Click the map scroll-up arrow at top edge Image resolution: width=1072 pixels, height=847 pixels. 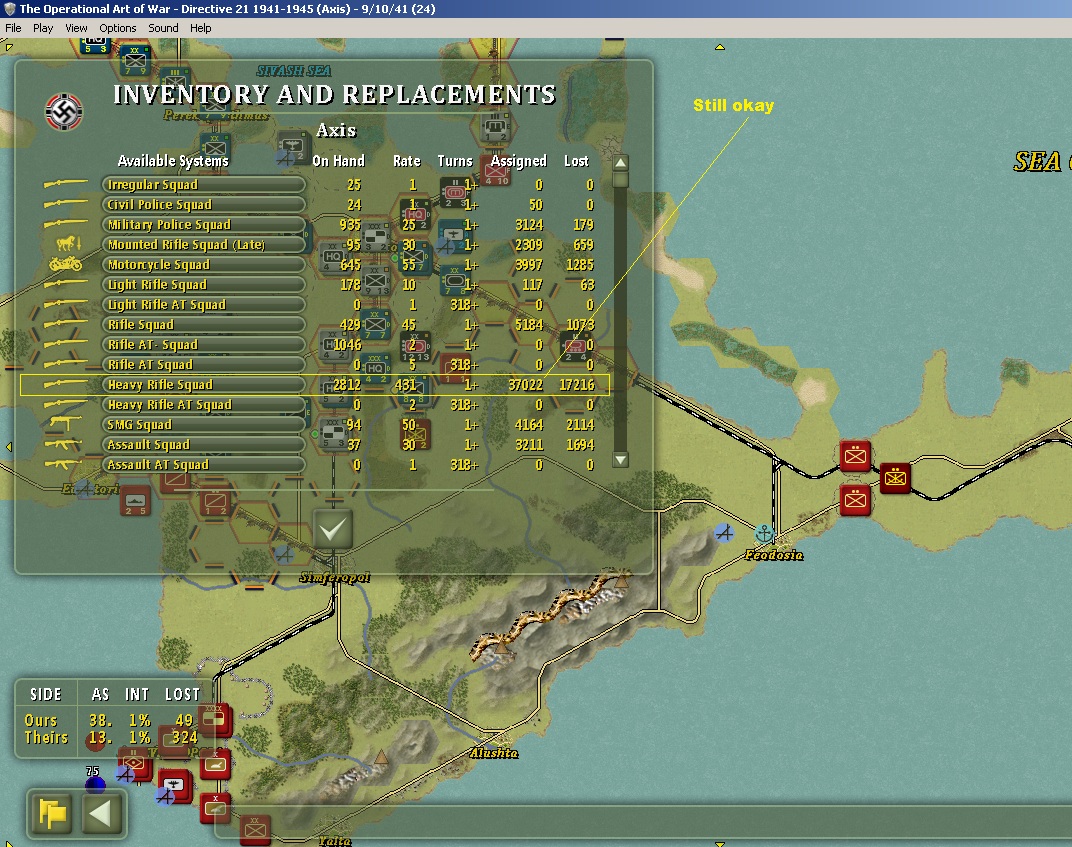(719, 47)
